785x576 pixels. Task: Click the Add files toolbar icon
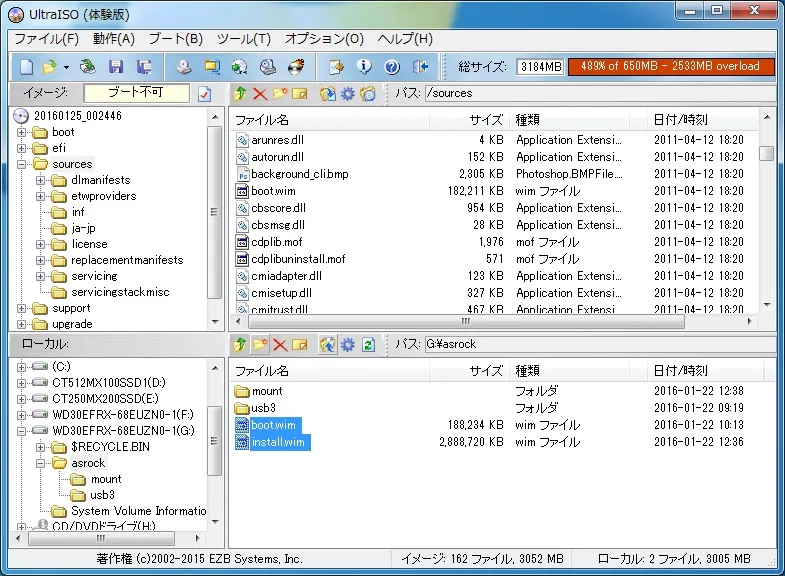click(x=336, y=67)
